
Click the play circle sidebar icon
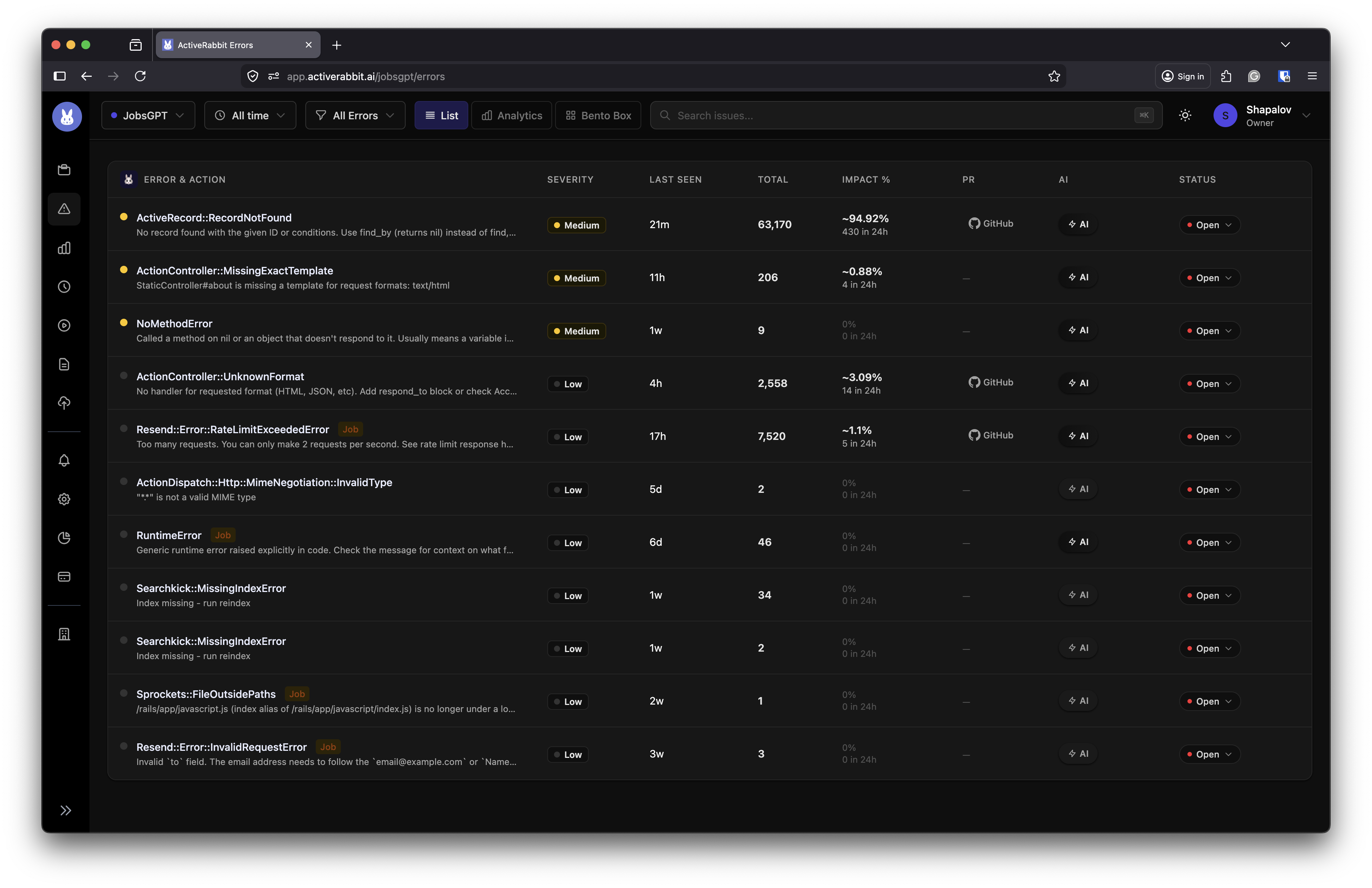click(x=64, y=325)
